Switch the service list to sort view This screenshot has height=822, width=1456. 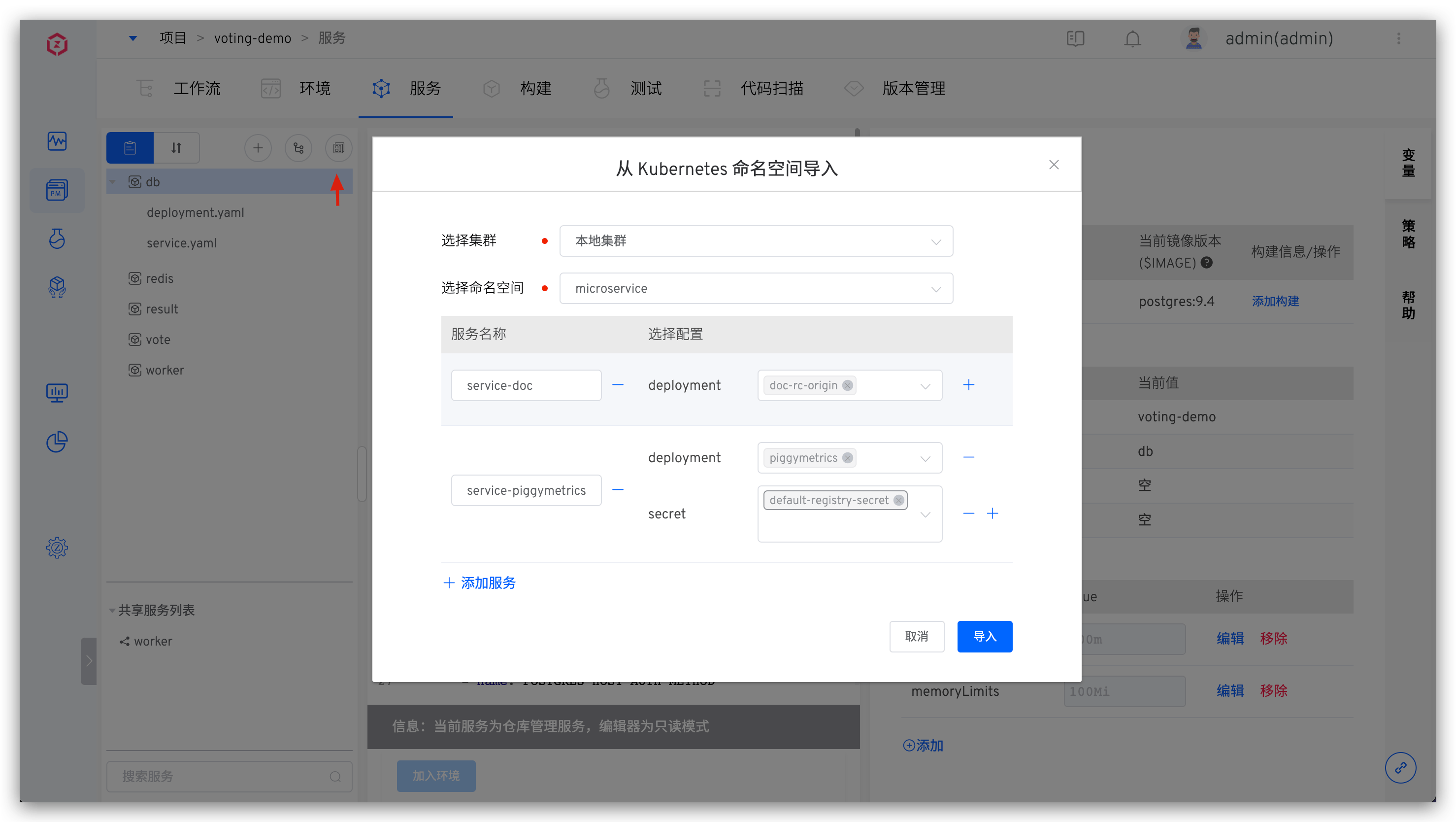pos(176,147)
